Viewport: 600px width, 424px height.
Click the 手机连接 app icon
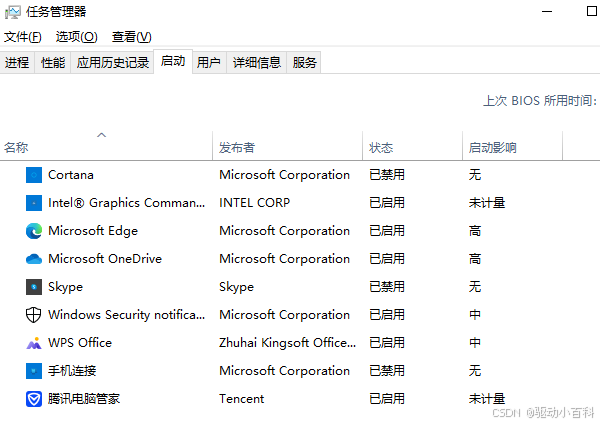34,371
